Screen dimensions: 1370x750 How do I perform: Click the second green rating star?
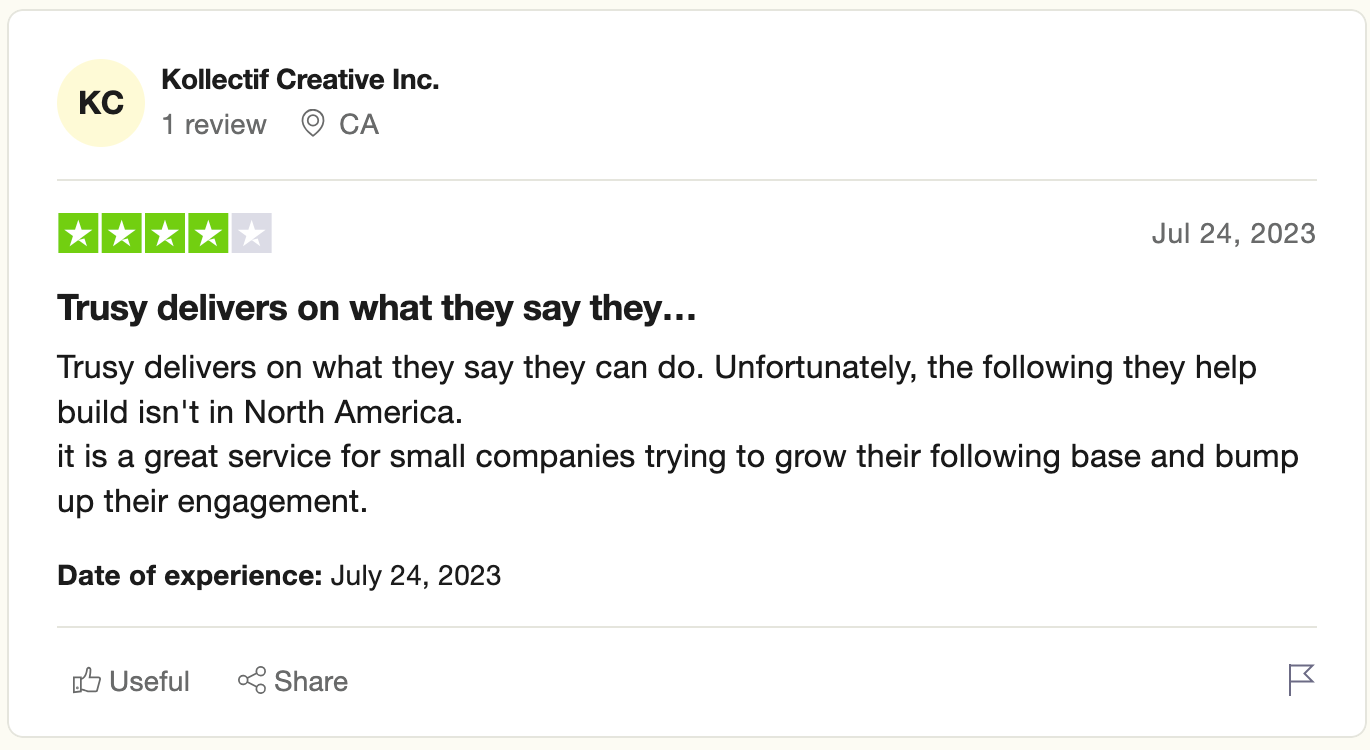(x=121, y=234)
